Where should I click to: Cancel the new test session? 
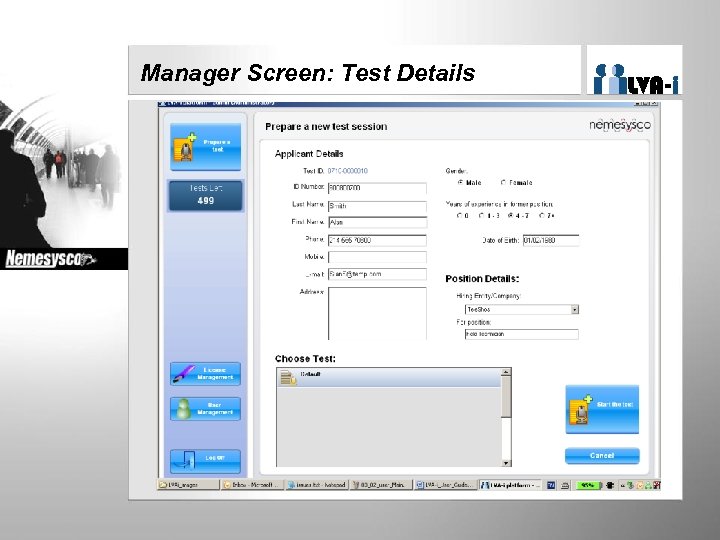(602, 456)
